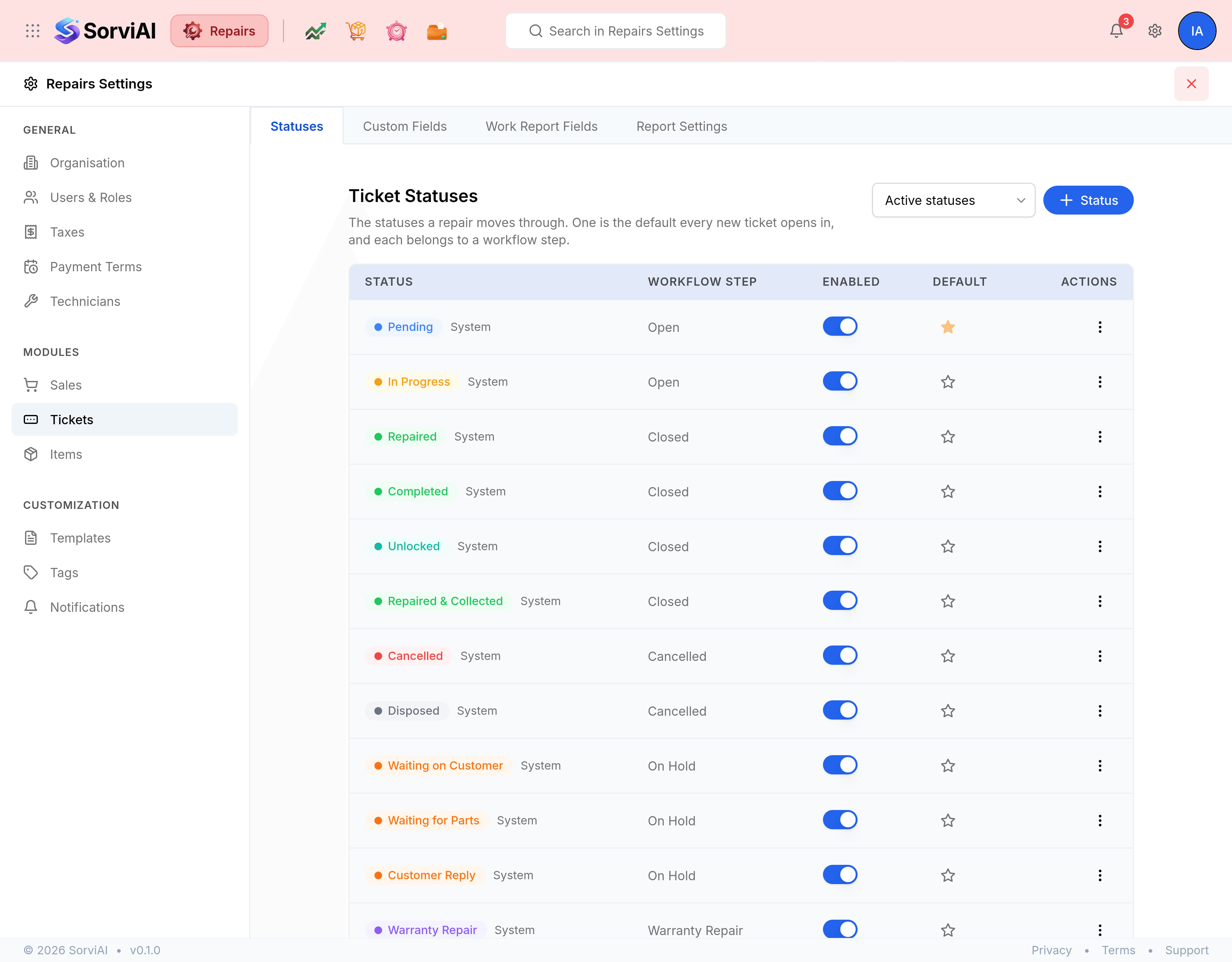Click the SorviAI logo
1232x962 pixels.
click(105, 31)
